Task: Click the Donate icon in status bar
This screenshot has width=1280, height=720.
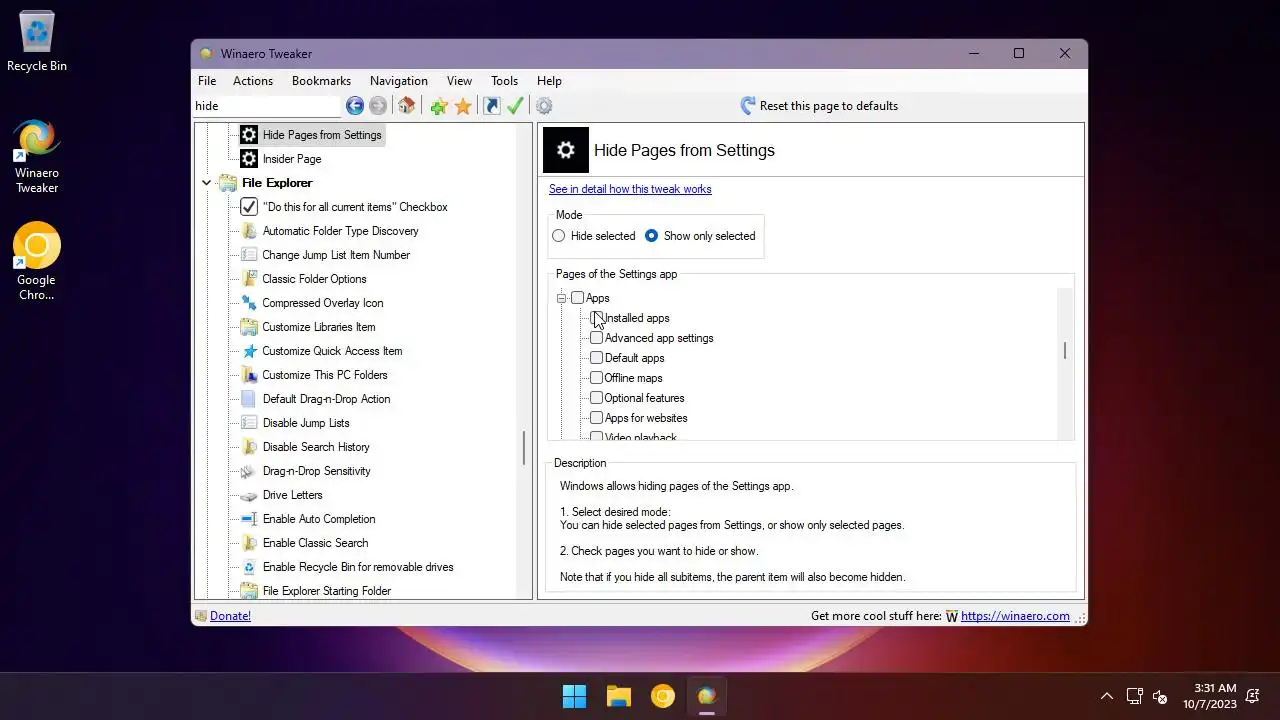Action: pos(201,616)
